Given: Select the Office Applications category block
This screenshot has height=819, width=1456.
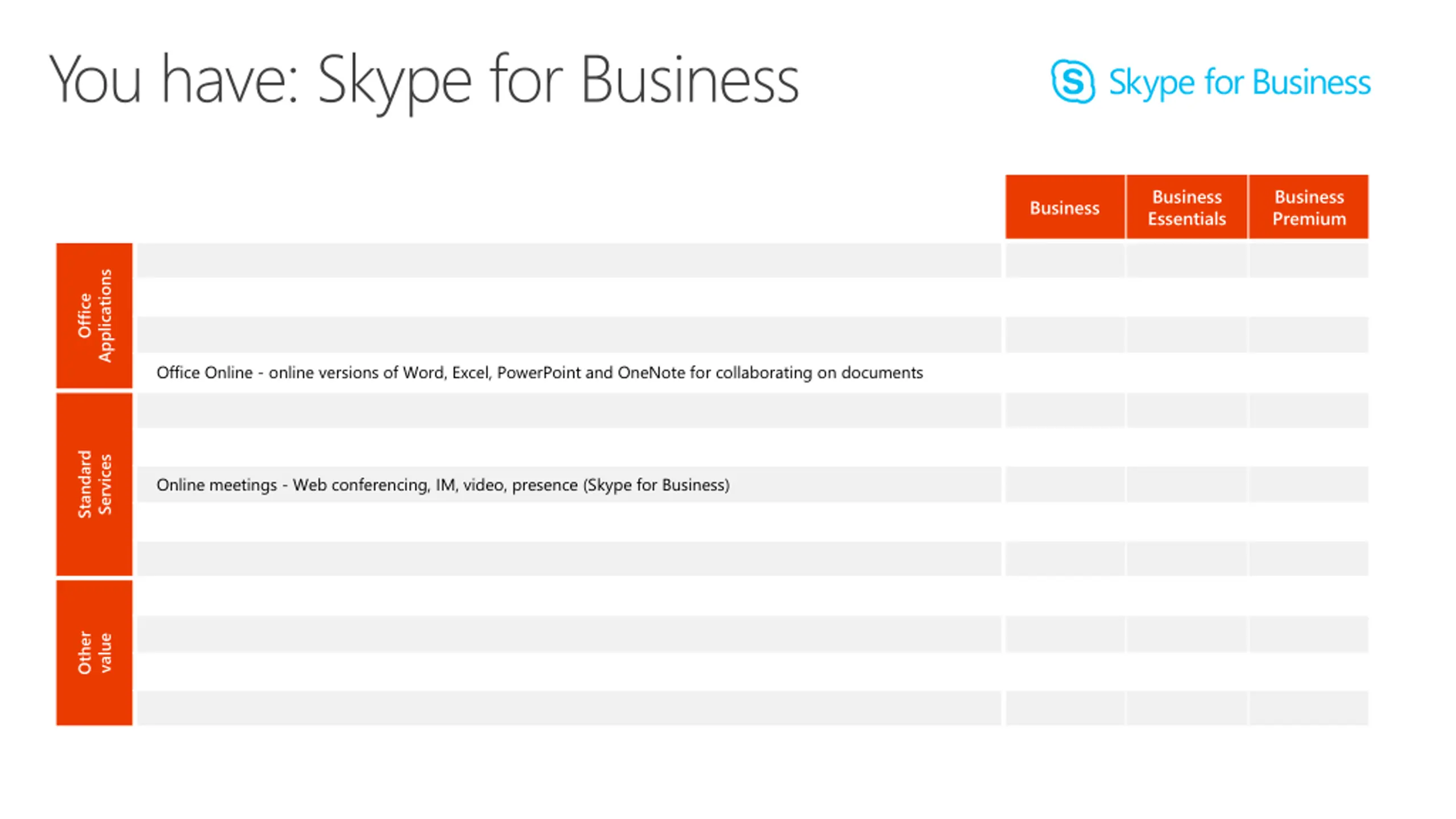Looking at the screenshot, I should [94, 316].
